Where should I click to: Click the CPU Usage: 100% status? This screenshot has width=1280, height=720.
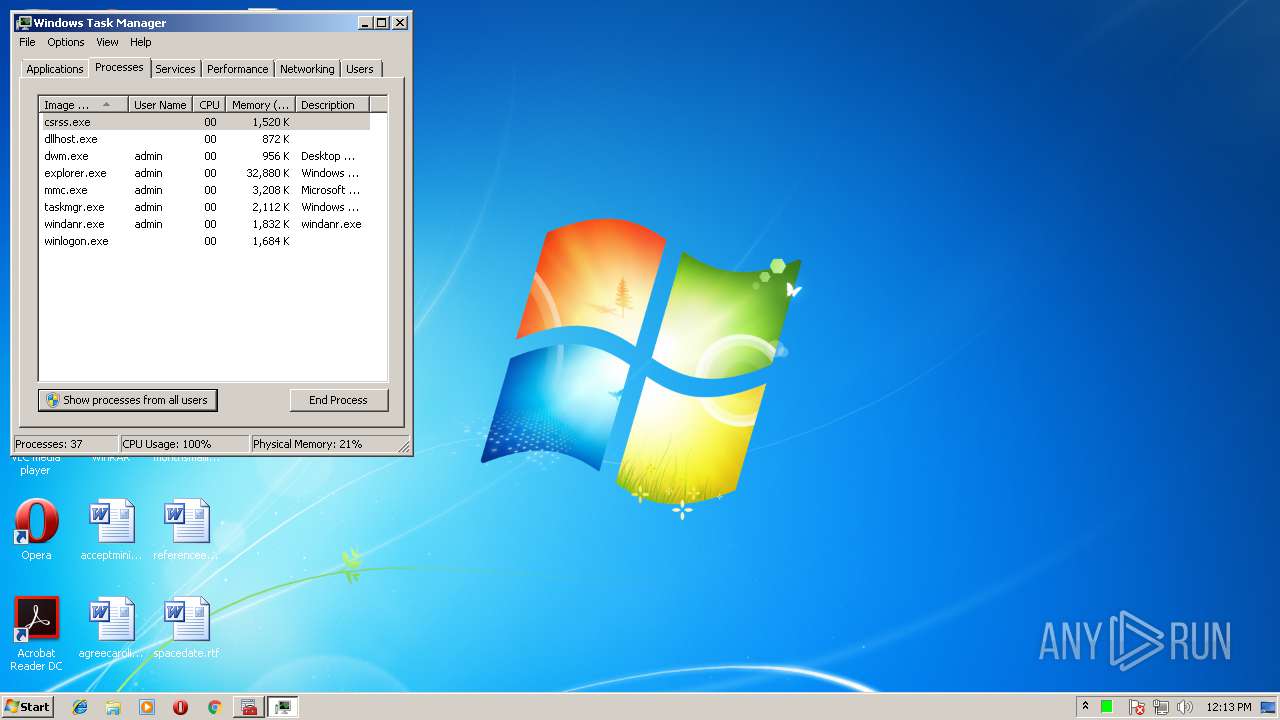coord(185,444)
